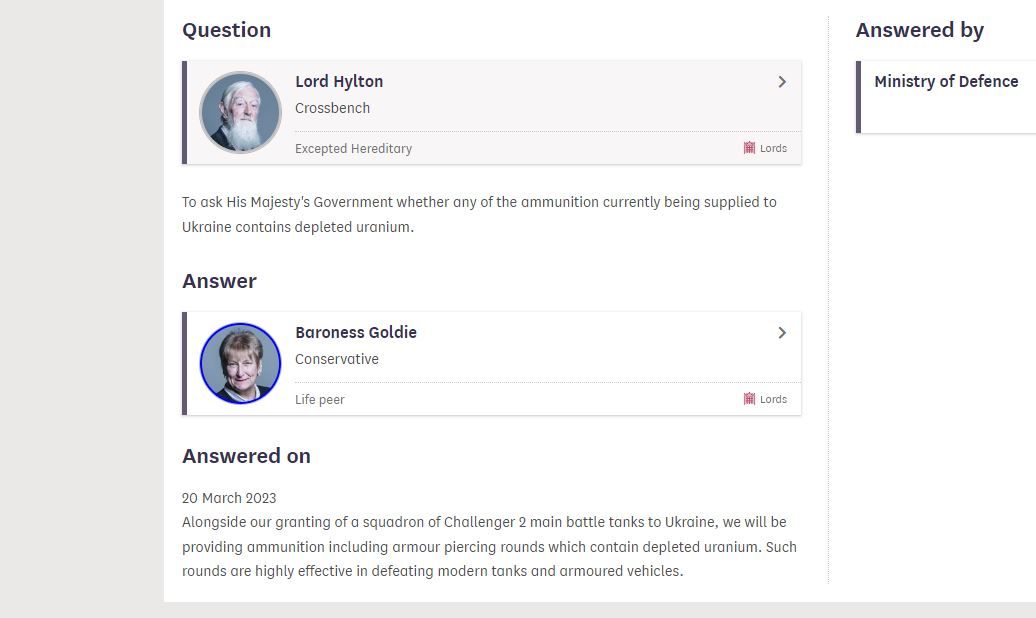This screenshot has width=1036, height=618.
Task: Click the Answered by heading
Action: (920, 30)
